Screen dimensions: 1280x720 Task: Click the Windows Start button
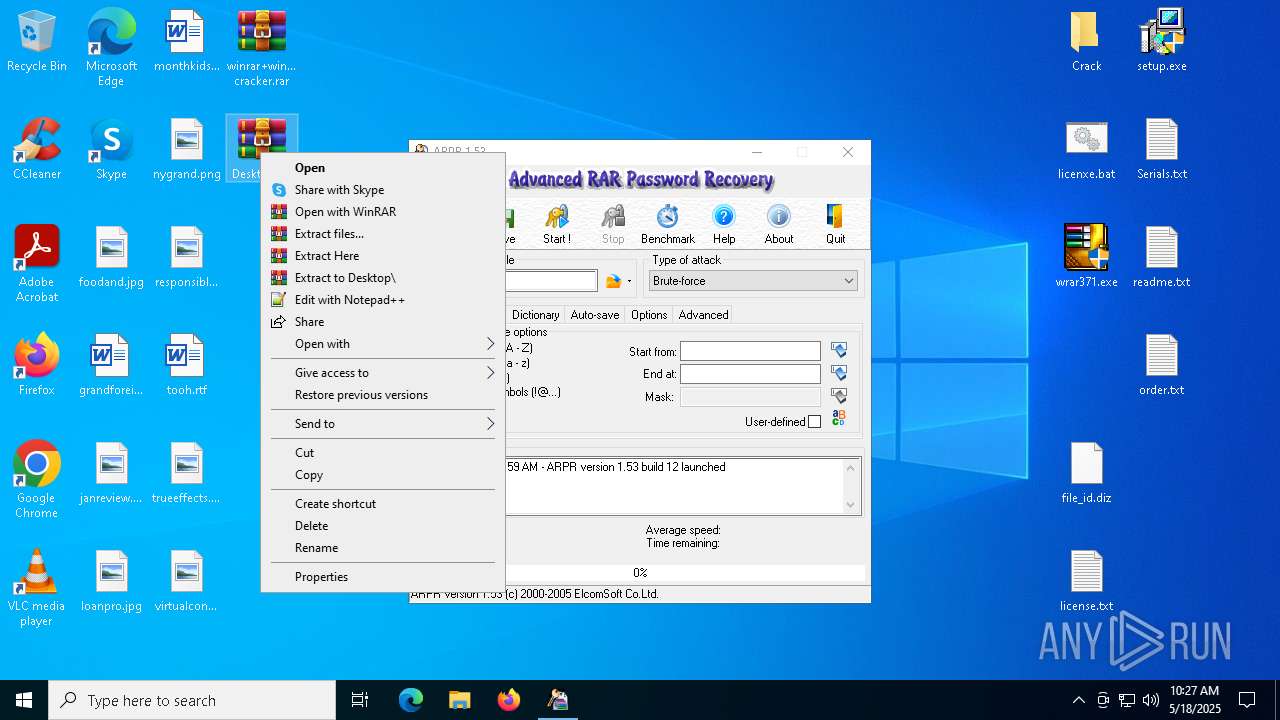[x=24, y=700]
